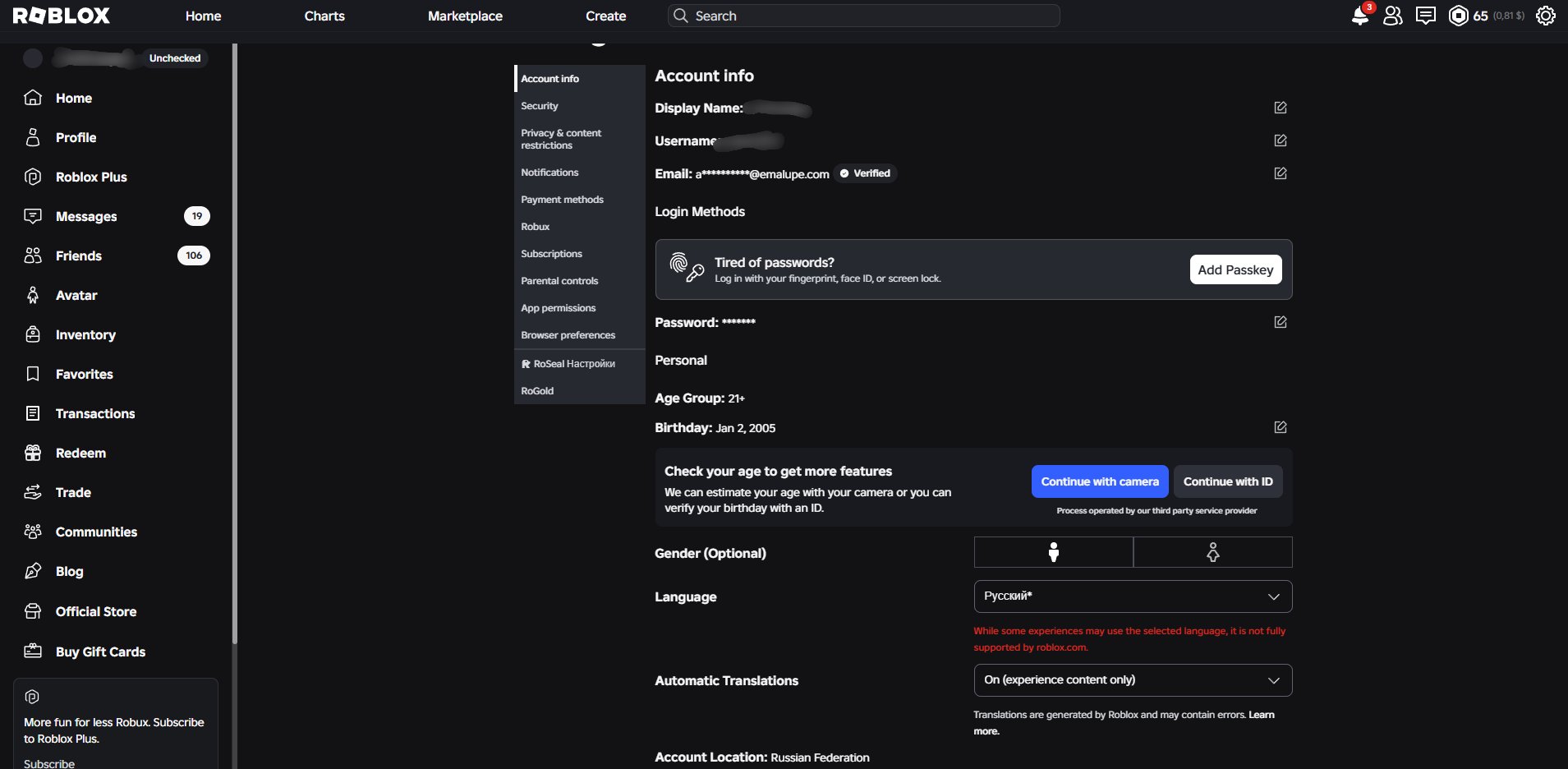
Task: Open the chat messages icon in top bar
Action: (1426, 16)
